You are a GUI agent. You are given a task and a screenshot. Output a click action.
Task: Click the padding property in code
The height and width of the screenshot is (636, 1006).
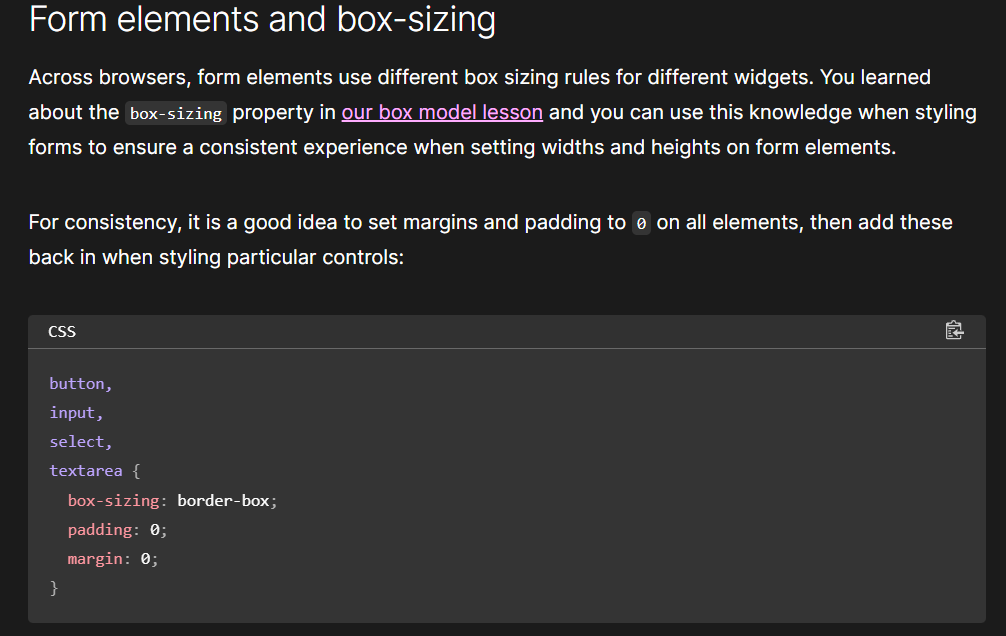99,530
